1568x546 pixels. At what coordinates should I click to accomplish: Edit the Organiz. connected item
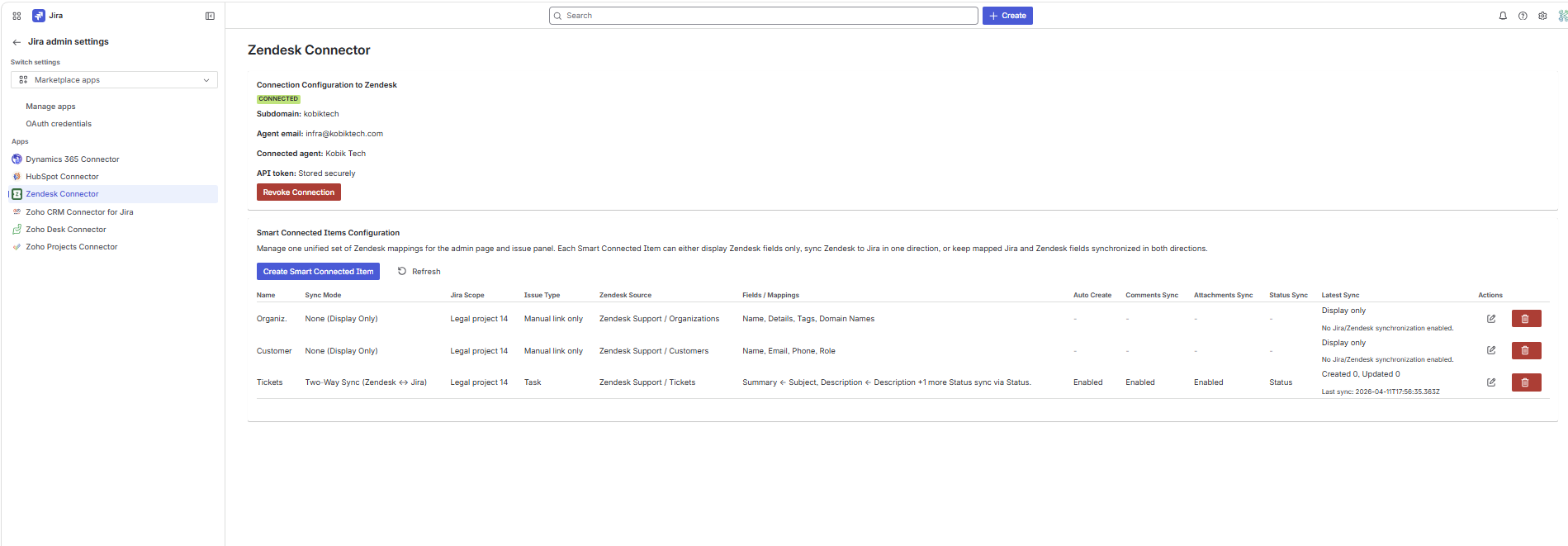click(1491, 319)
